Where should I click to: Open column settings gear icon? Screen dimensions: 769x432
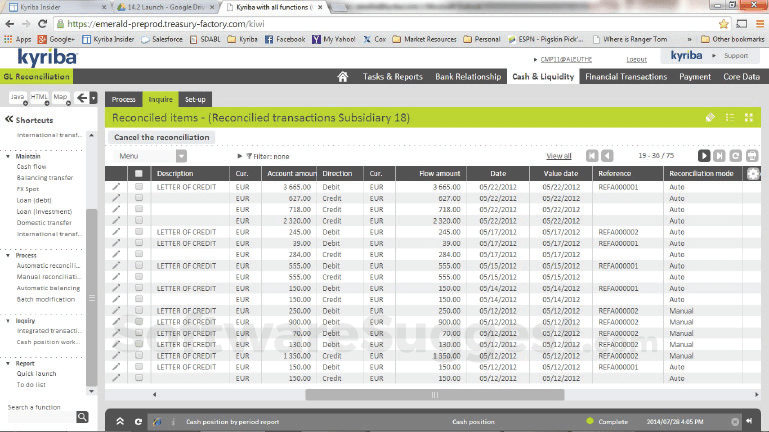point(753,174)
